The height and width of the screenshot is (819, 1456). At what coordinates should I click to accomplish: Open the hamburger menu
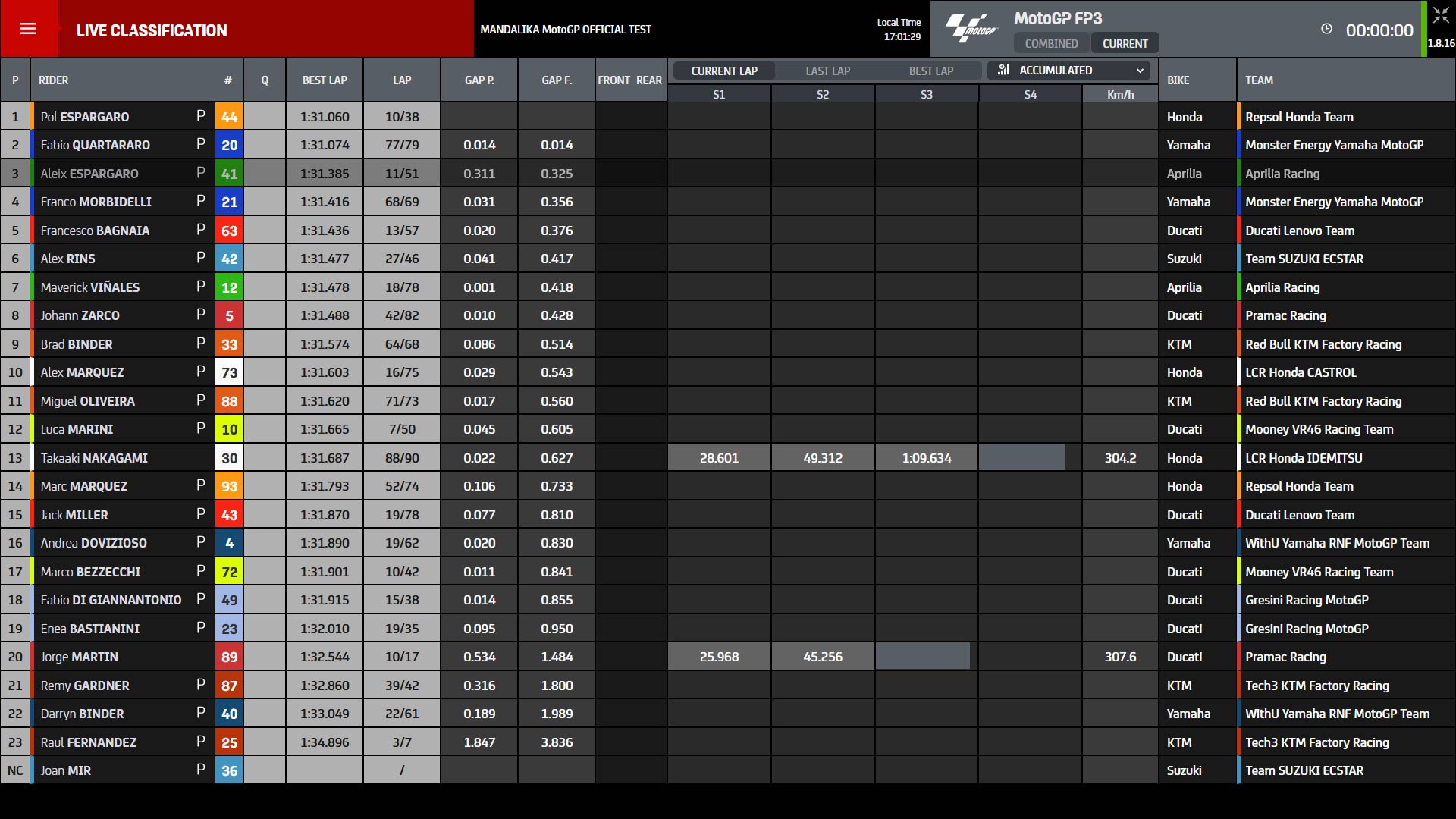coord(28,29)
